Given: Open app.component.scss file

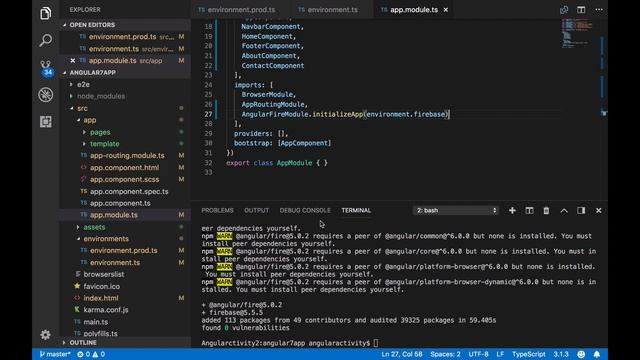Looking at the screenshot, I should [x=125, y=180].
